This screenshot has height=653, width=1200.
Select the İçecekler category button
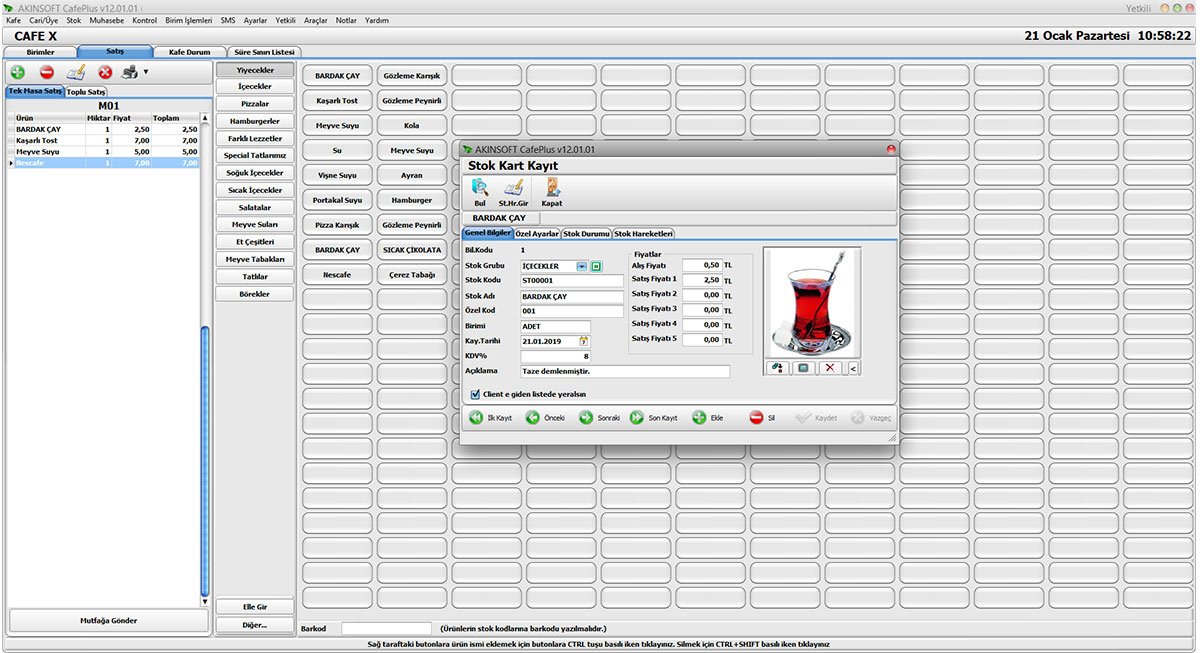(x=256, y=87)
